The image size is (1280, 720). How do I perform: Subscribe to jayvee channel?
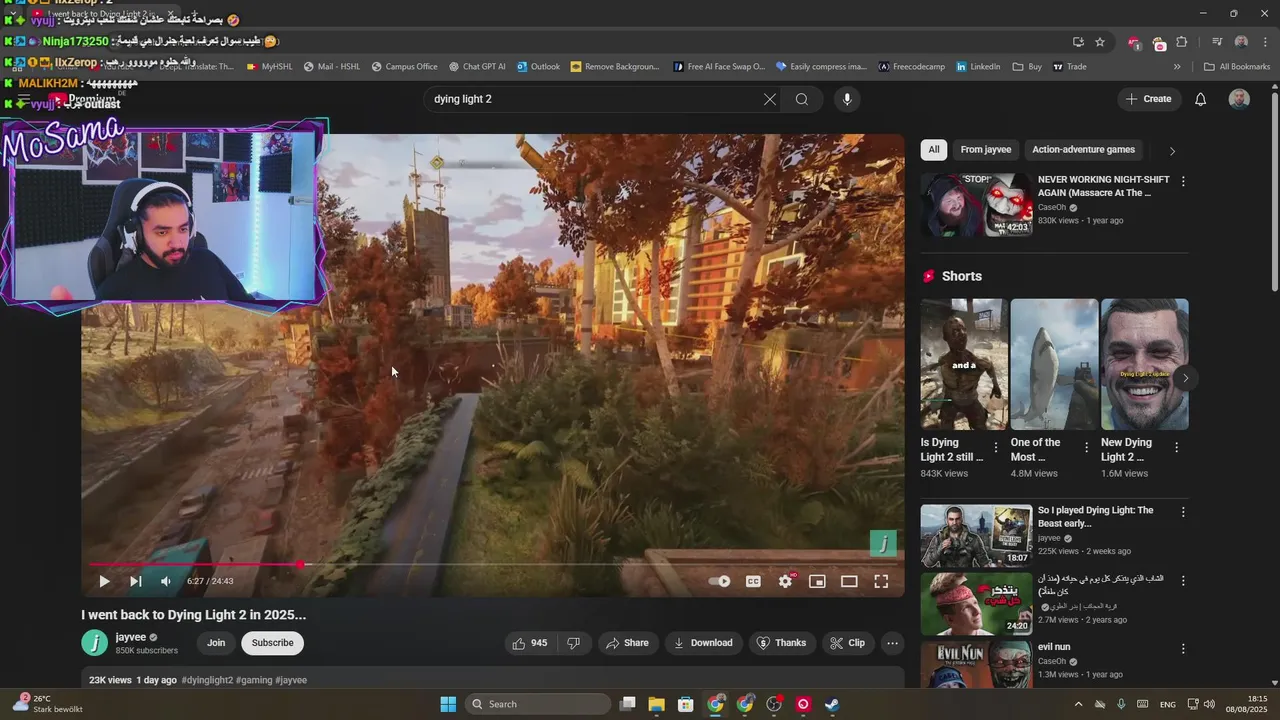(272, 643)
